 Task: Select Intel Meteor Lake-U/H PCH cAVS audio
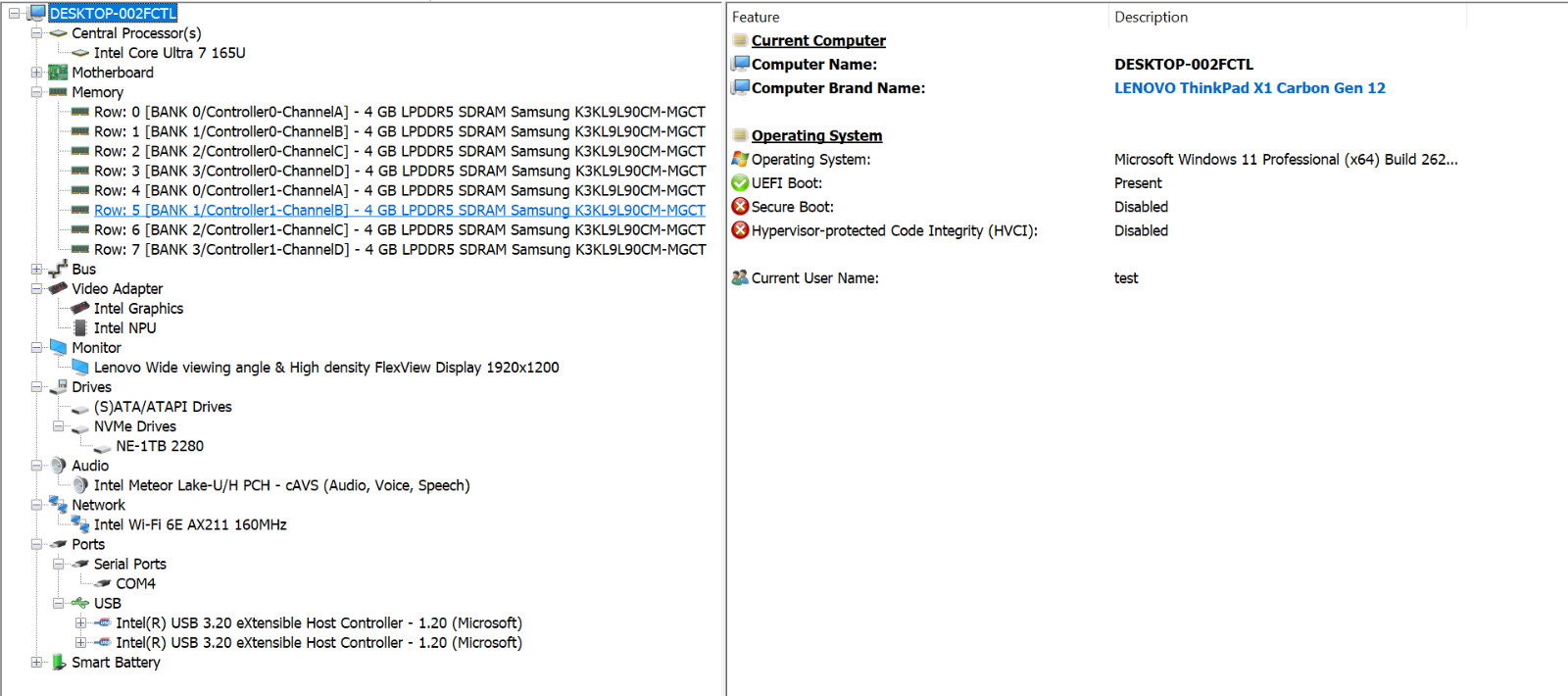tap(282, 485)
